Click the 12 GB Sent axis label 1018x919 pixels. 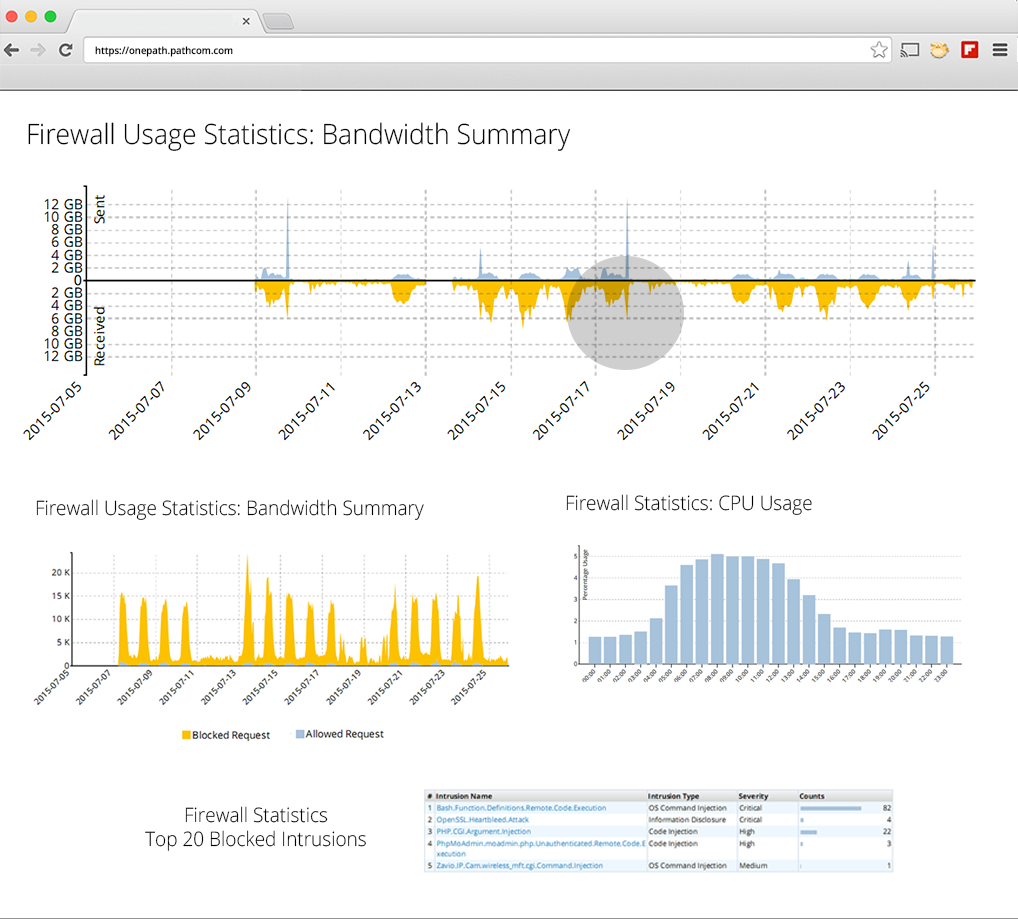[63, 204]
